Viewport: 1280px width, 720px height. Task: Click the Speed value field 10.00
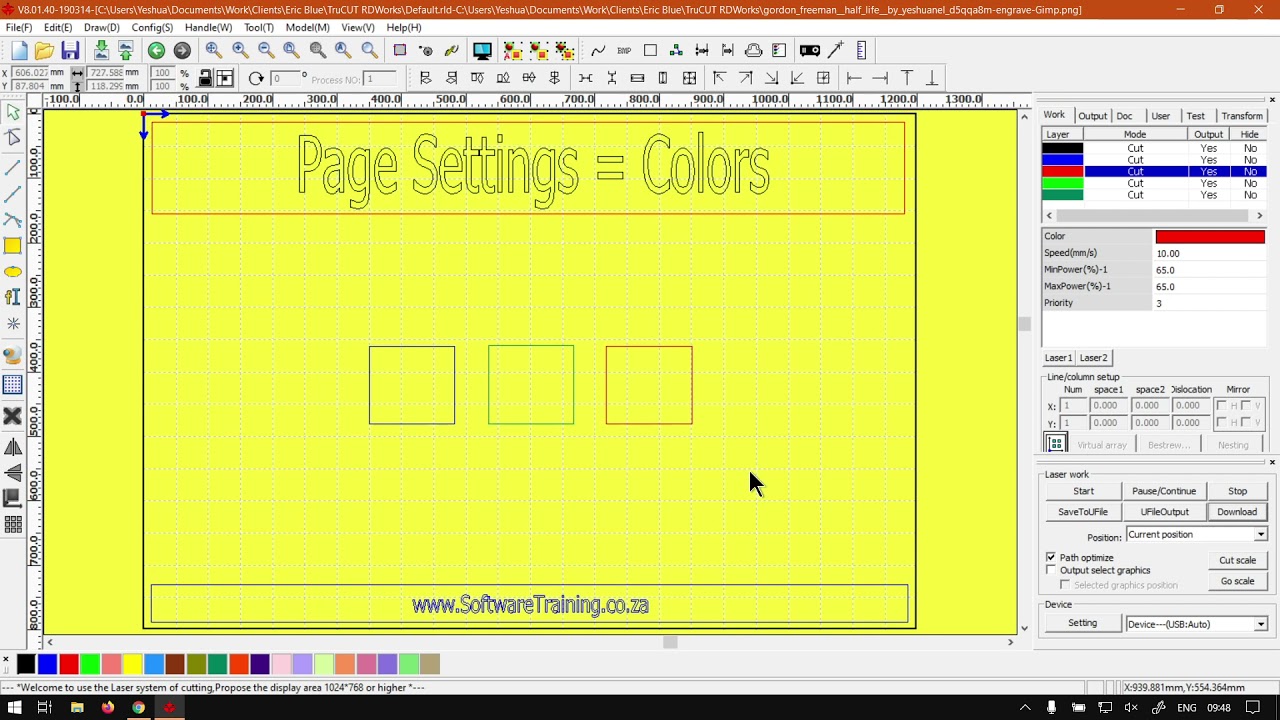1210,254
